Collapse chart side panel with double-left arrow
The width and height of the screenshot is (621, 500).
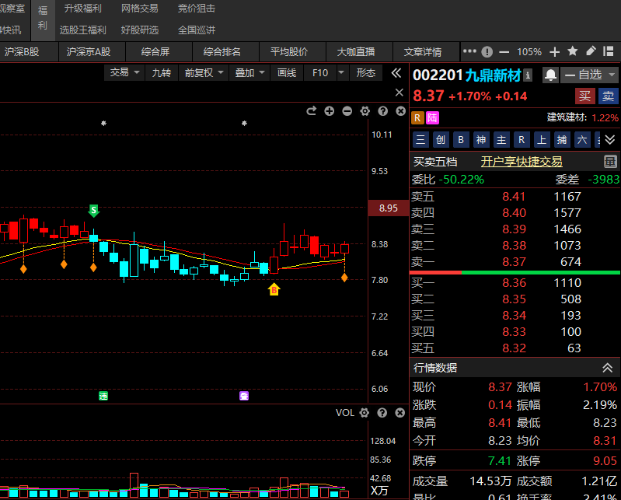coord(396,73)
